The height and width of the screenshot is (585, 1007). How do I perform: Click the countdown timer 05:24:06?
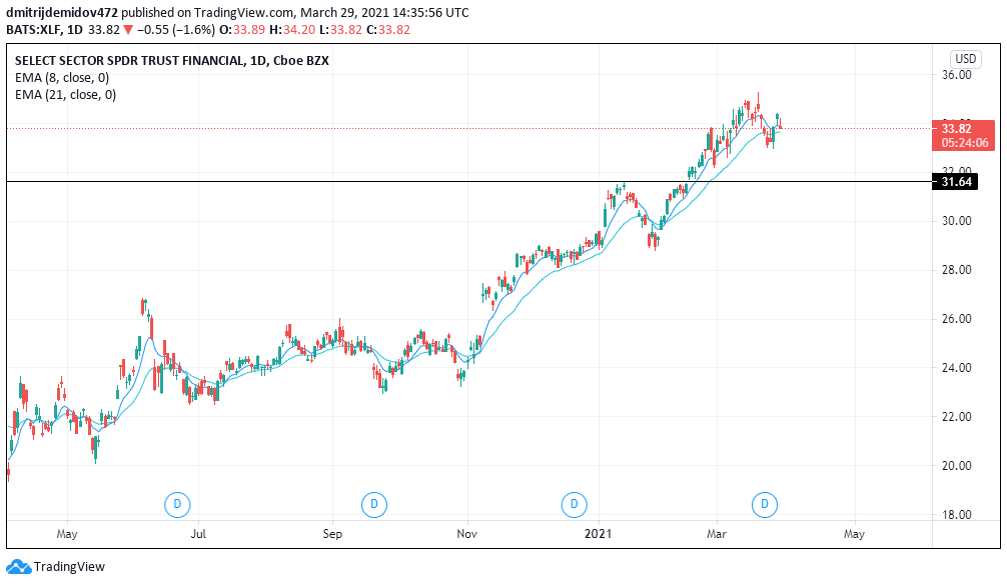pos(965,143)
